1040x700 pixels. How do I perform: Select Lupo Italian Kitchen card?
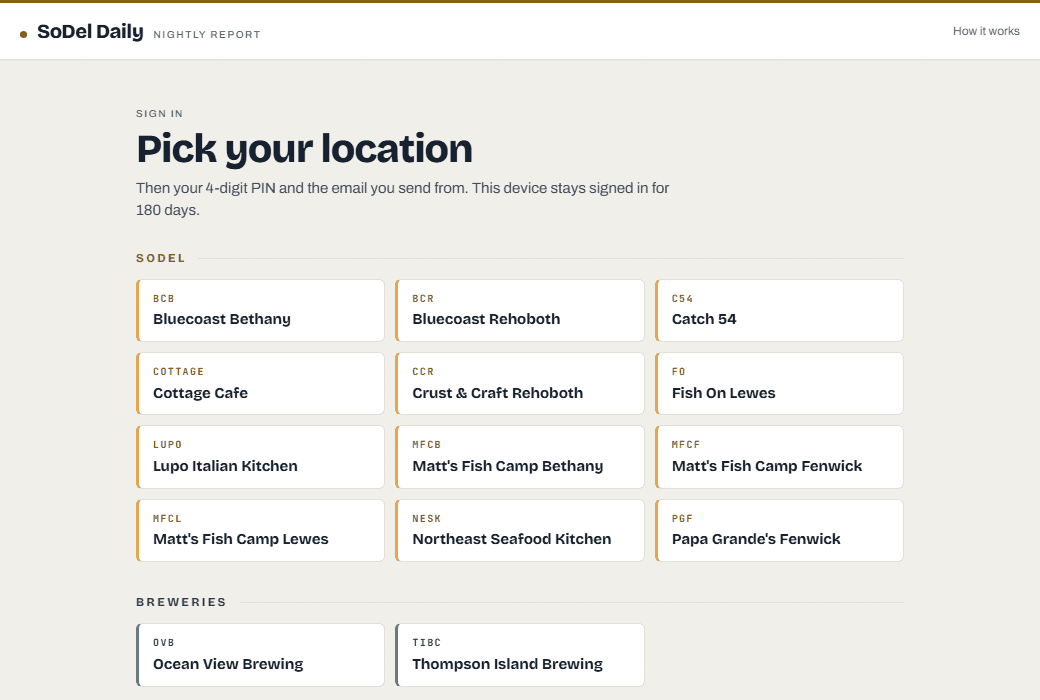[260, 457]
